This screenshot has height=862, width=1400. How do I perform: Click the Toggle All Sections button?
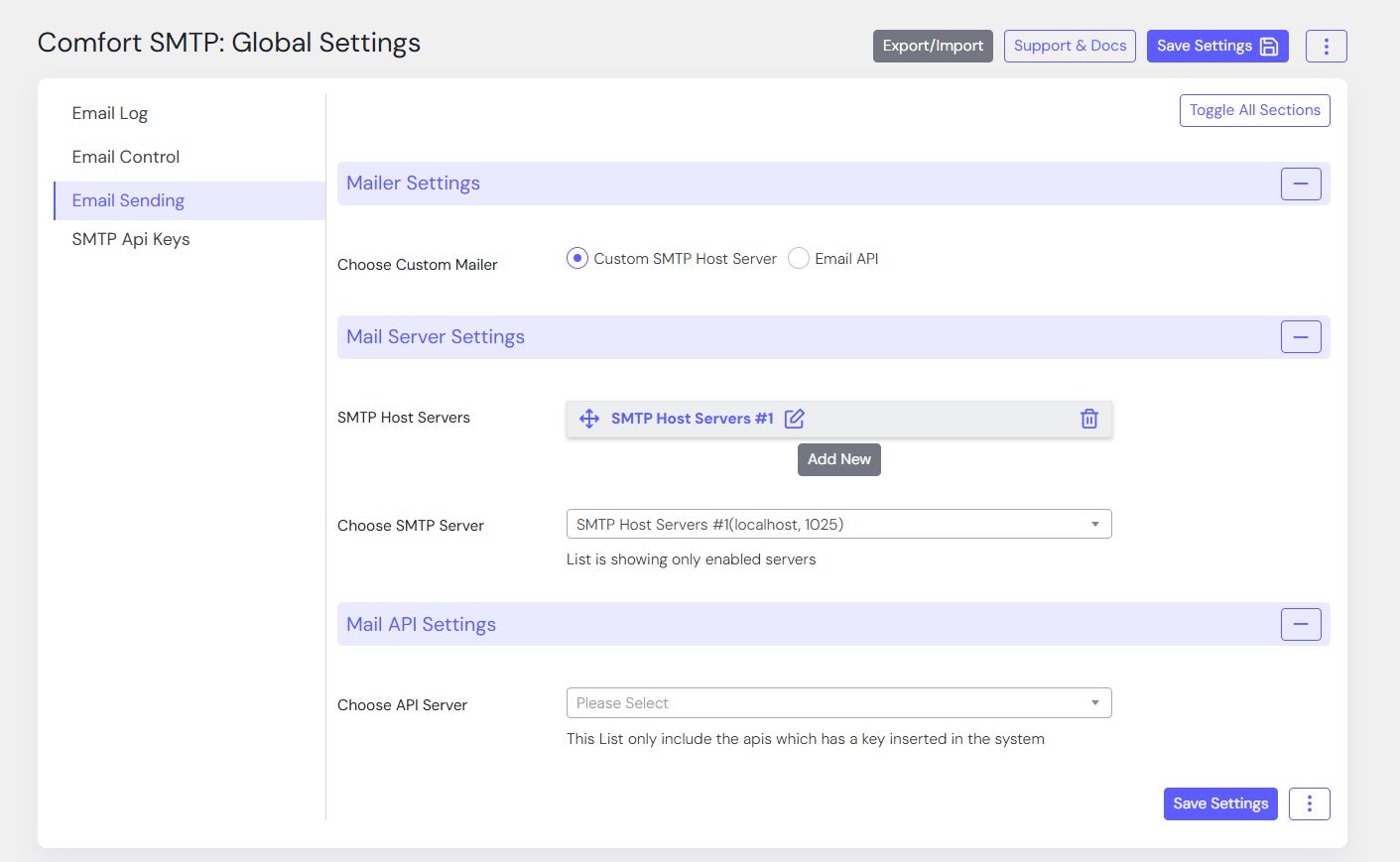click(1254, 111)
